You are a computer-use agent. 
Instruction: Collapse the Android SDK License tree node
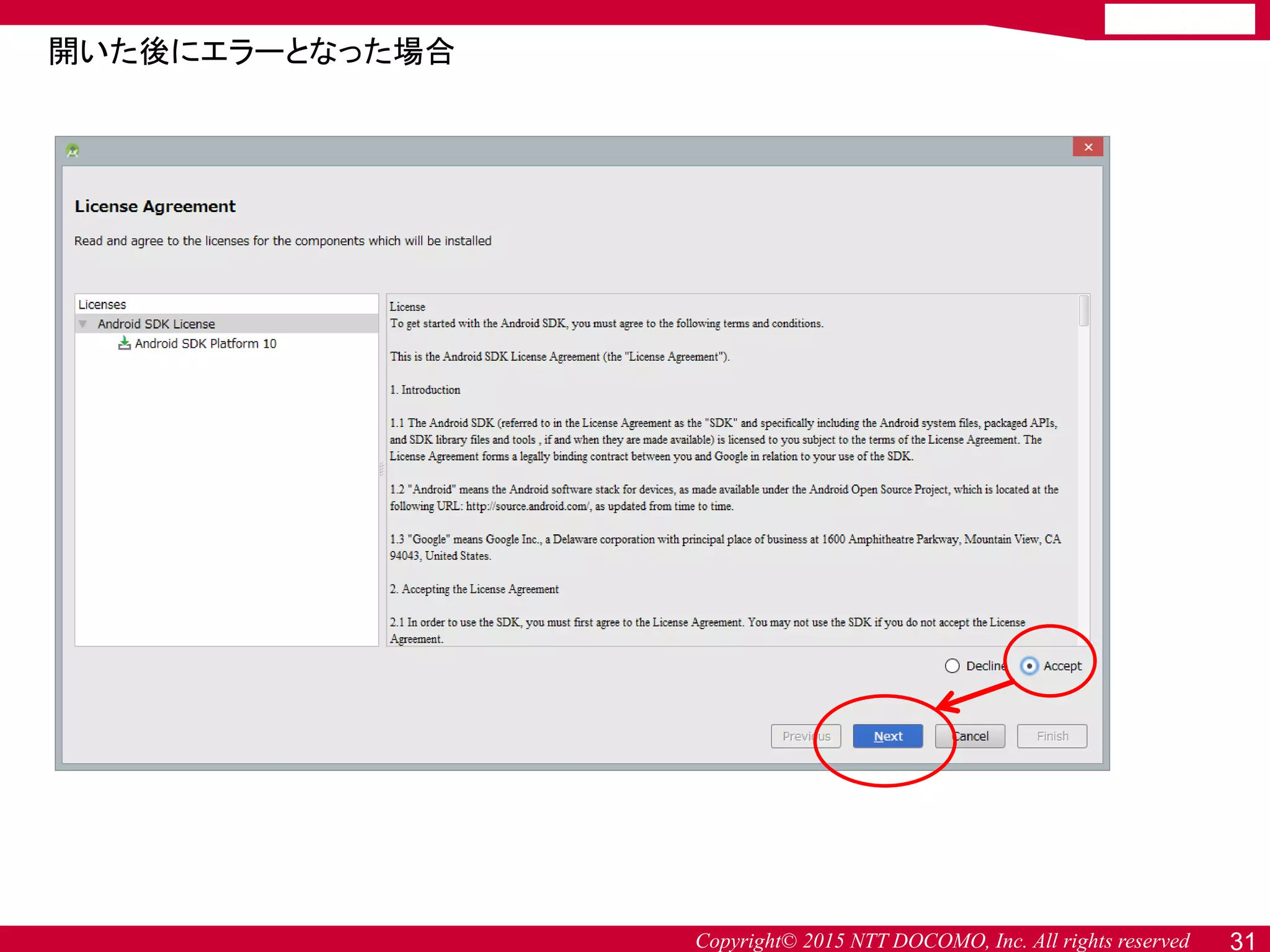pyautogui.click(x=82, y=324)
